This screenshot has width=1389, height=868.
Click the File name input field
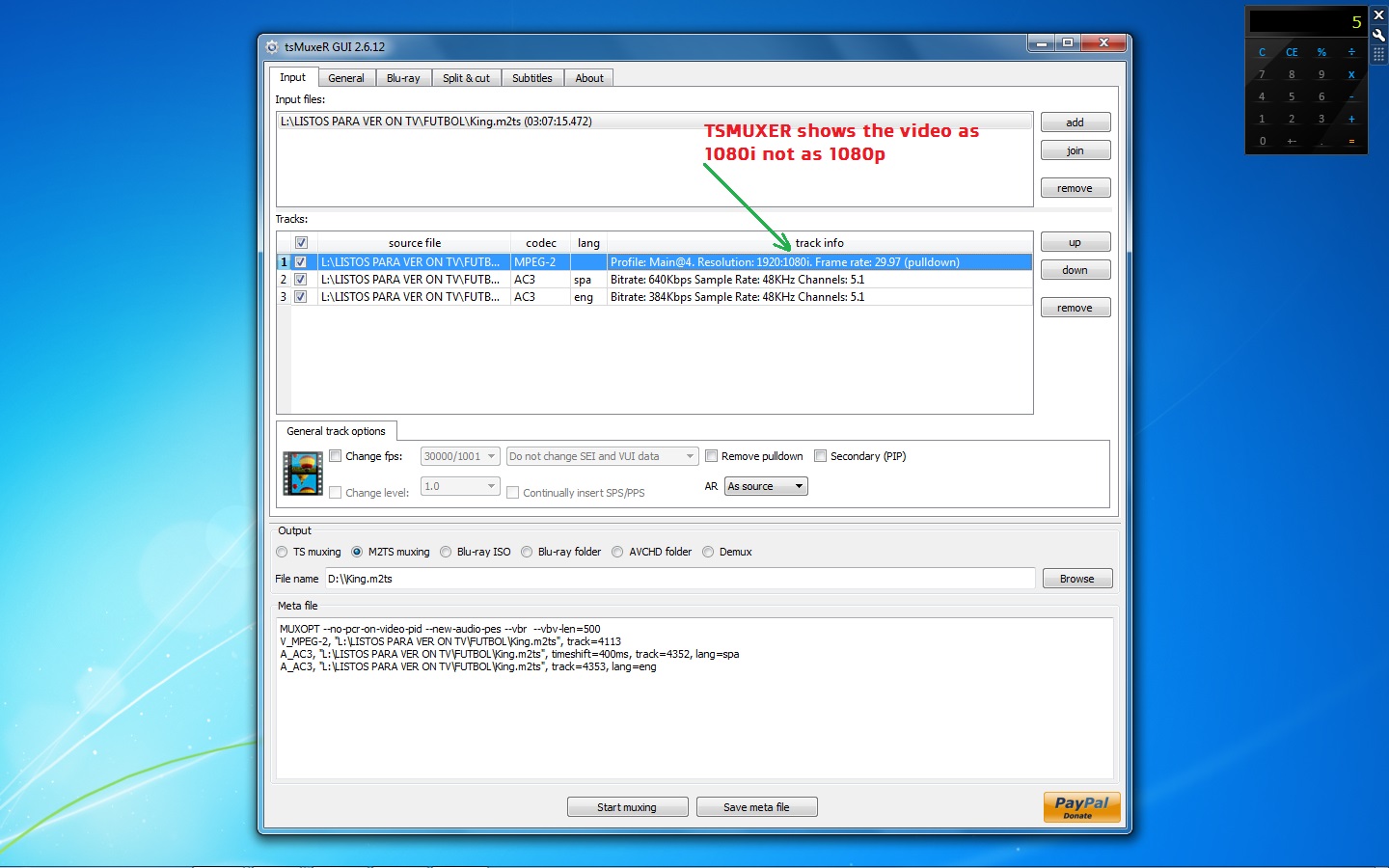point(679,579)
